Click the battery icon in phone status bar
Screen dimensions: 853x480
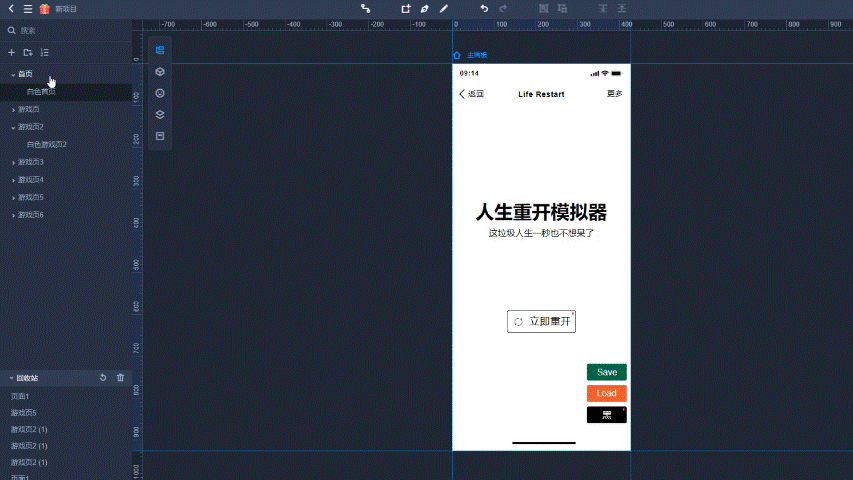point(616,73)
